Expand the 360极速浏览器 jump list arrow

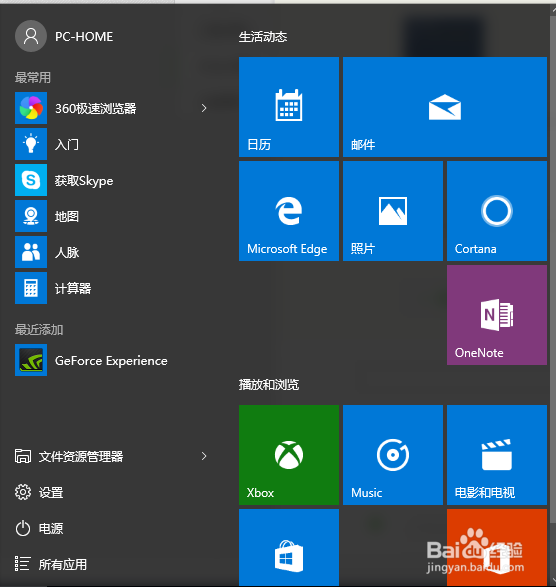pyautogui.click(x=204, y=108)
